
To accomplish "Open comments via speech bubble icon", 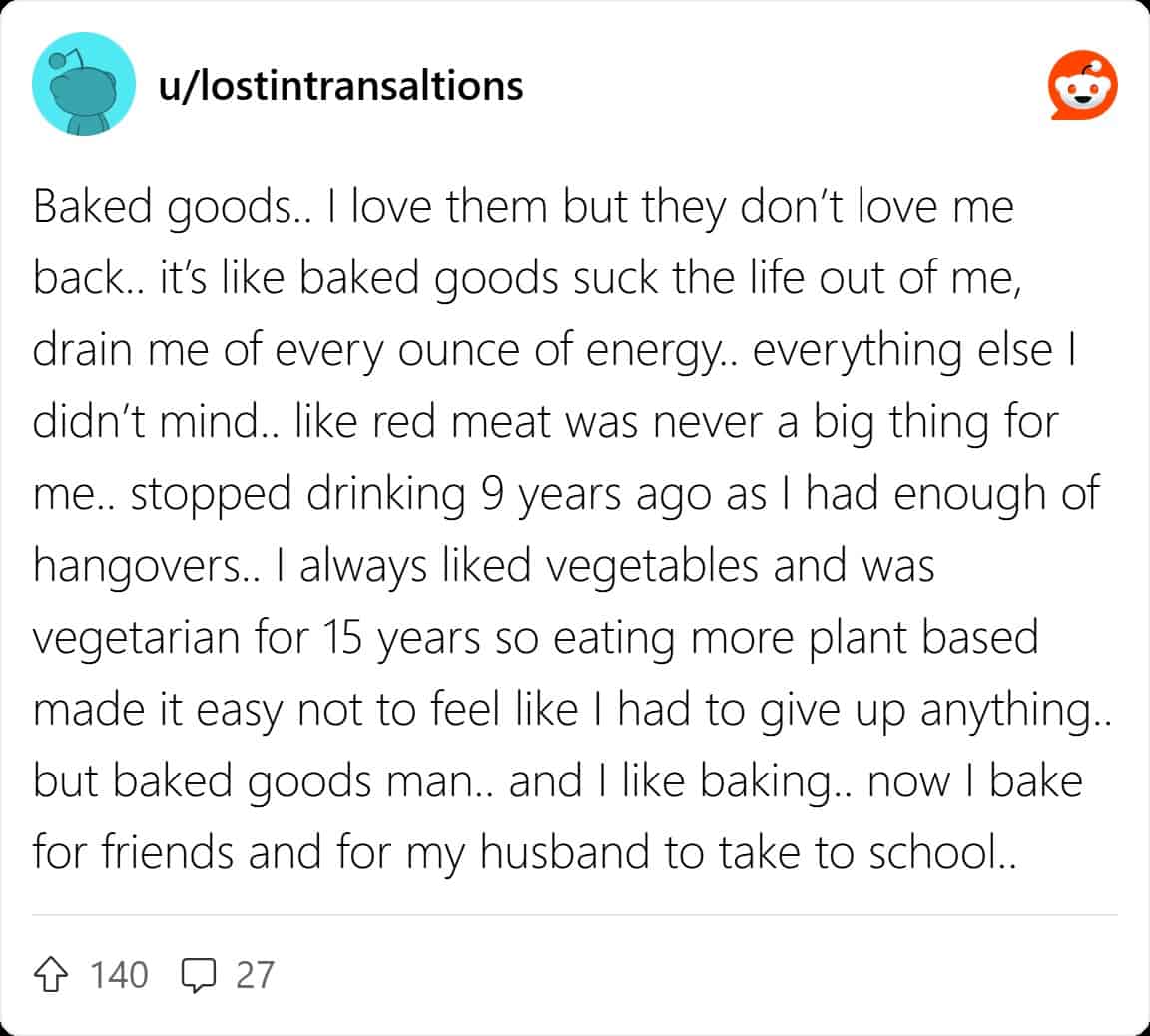I will [x=200, y=974].
